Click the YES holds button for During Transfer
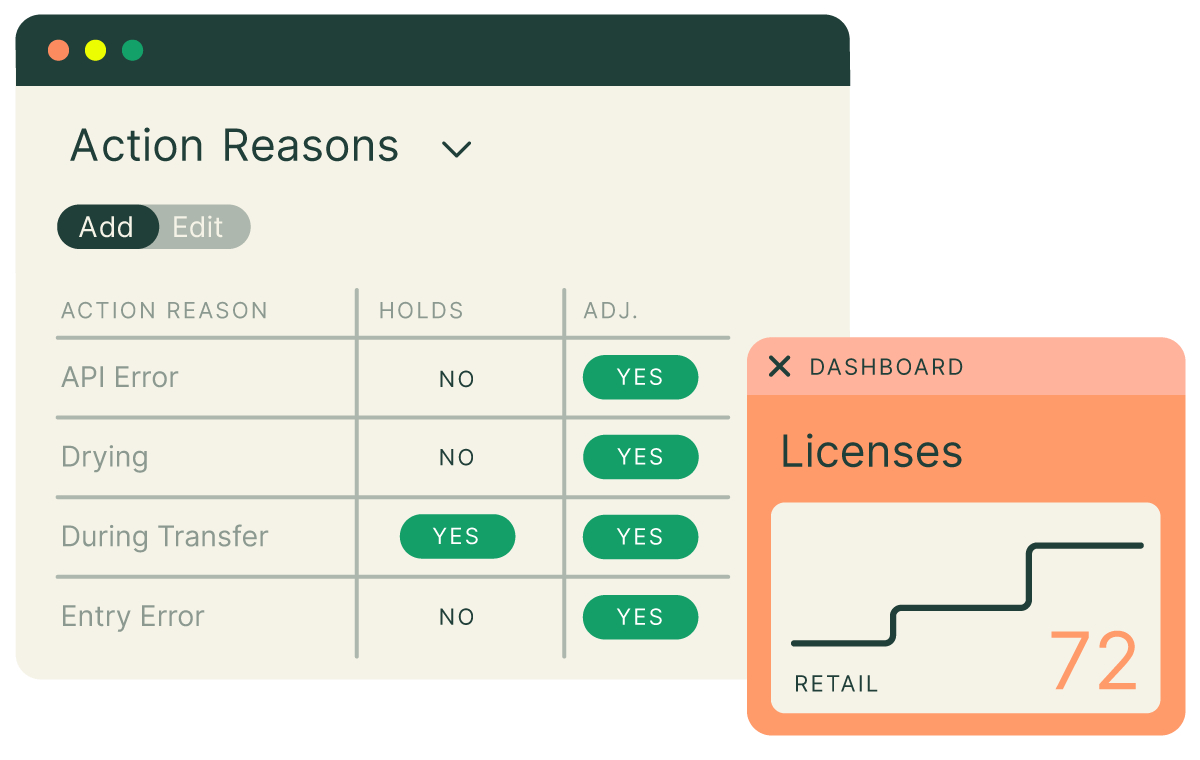The image size is (1200, 760). (457, 536)
